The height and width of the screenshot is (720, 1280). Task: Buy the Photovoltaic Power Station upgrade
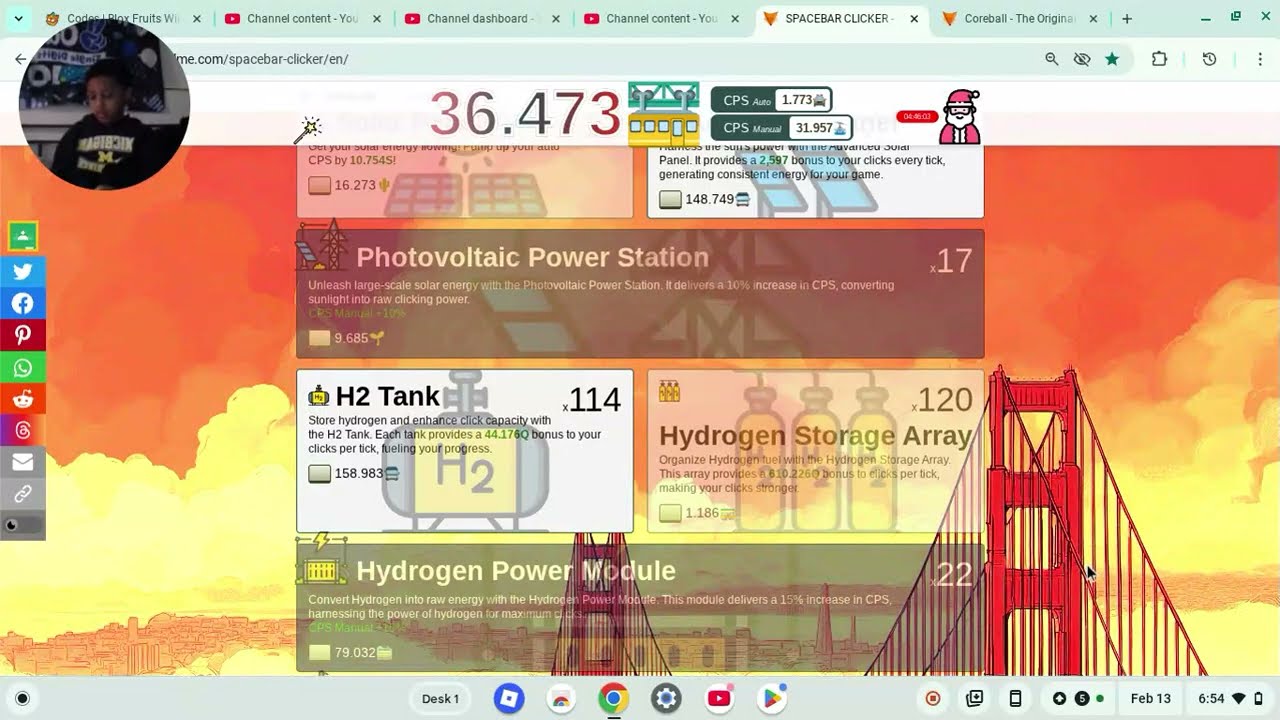tap(640, 294)
